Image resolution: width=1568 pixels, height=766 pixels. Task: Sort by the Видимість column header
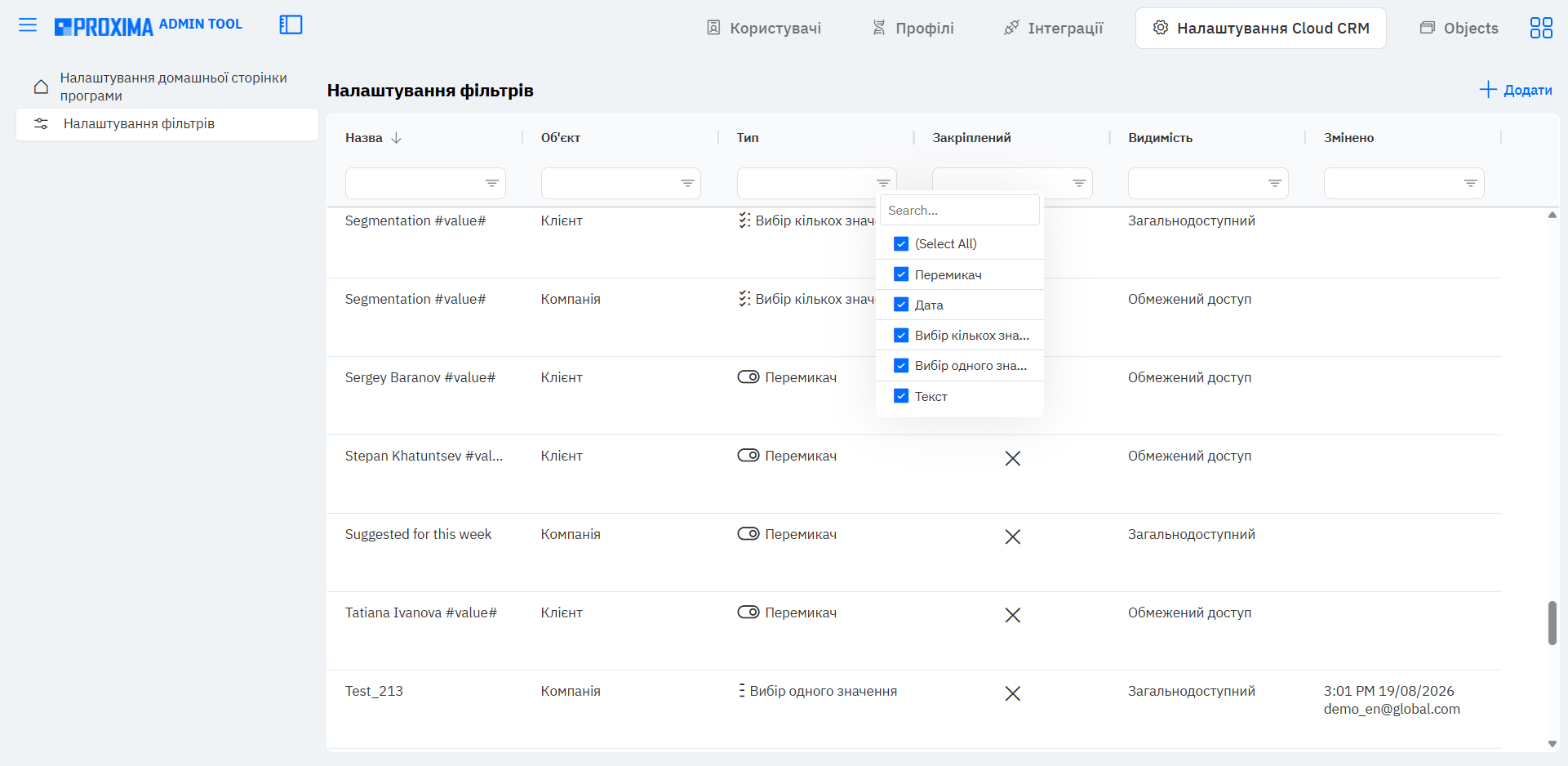click(1160, 138)
